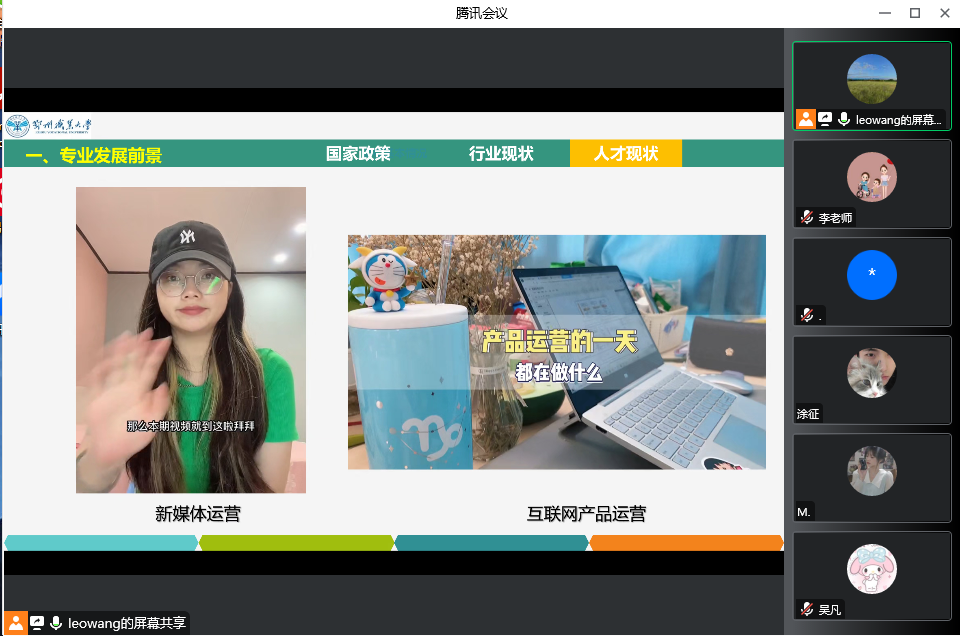Click the orange person icon in the bottom-left status bar
The height and width of the screenshot is (636, 960).
[16, 623]
